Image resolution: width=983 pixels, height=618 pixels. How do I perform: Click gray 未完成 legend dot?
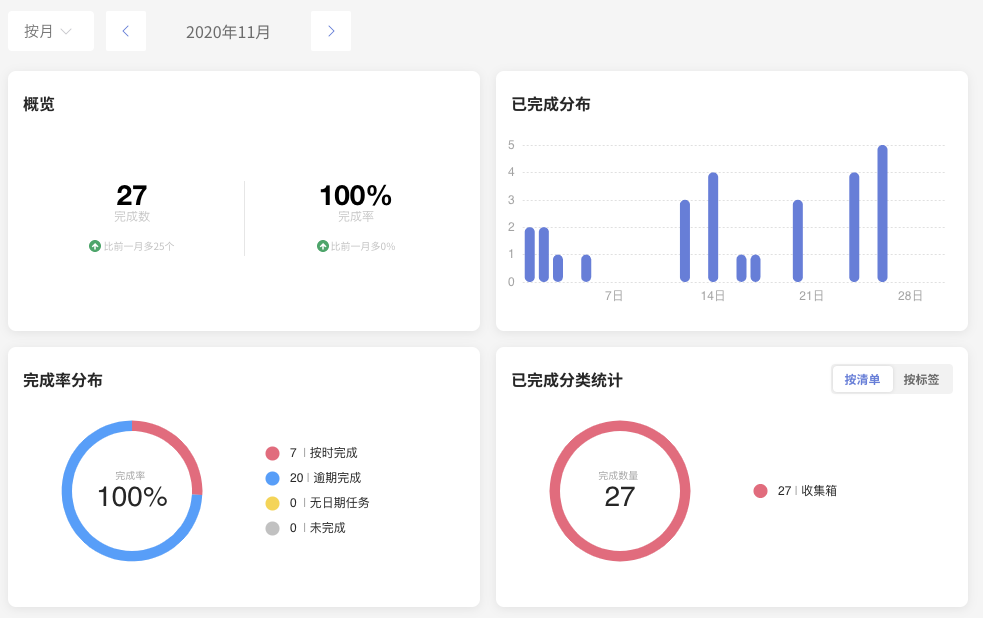pyautogui.click(x=272, y=528)
